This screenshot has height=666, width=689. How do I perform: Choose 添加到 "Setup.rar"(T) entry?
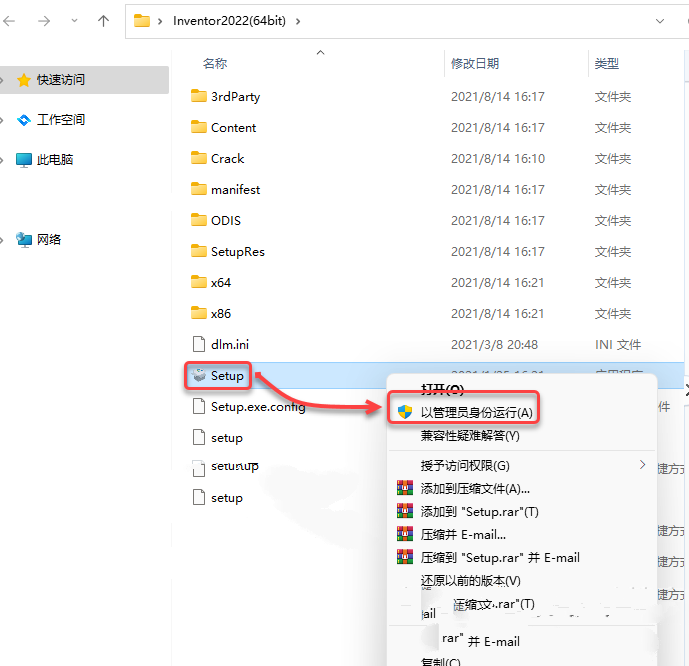[479, 511]
